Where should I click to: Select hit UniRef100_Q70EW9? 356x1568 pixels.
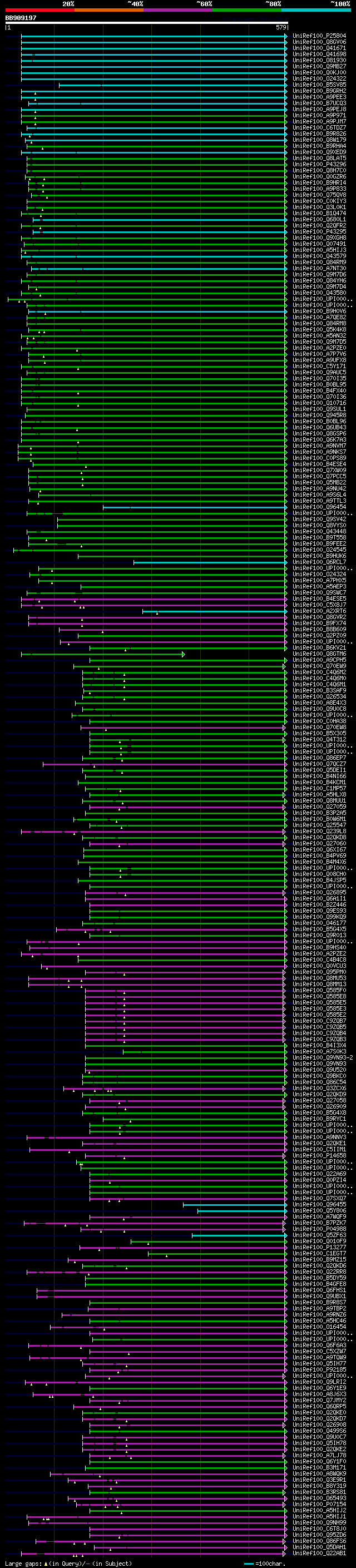tap(319, 666)
